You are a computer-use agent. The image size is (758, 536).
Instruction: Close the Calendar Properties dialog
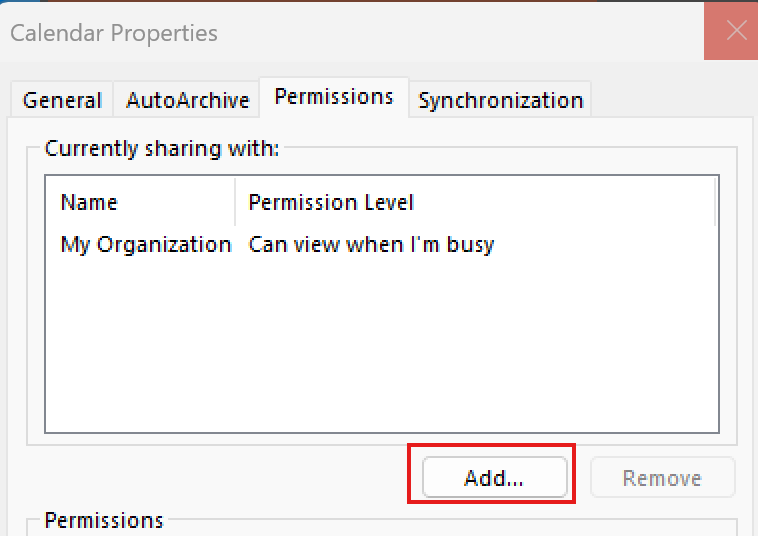731,31
